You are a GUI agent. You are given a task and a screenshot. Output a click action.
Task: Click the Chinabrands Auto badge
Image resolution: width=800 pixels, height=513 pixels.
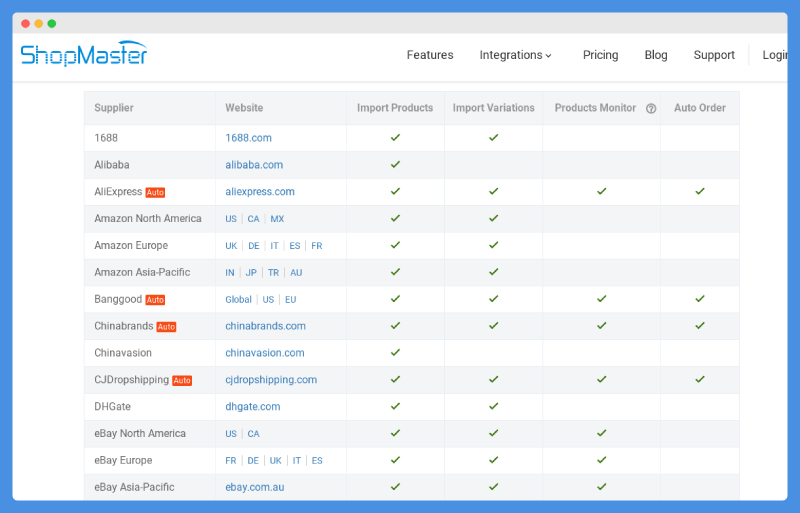click(x=166, y=327)
